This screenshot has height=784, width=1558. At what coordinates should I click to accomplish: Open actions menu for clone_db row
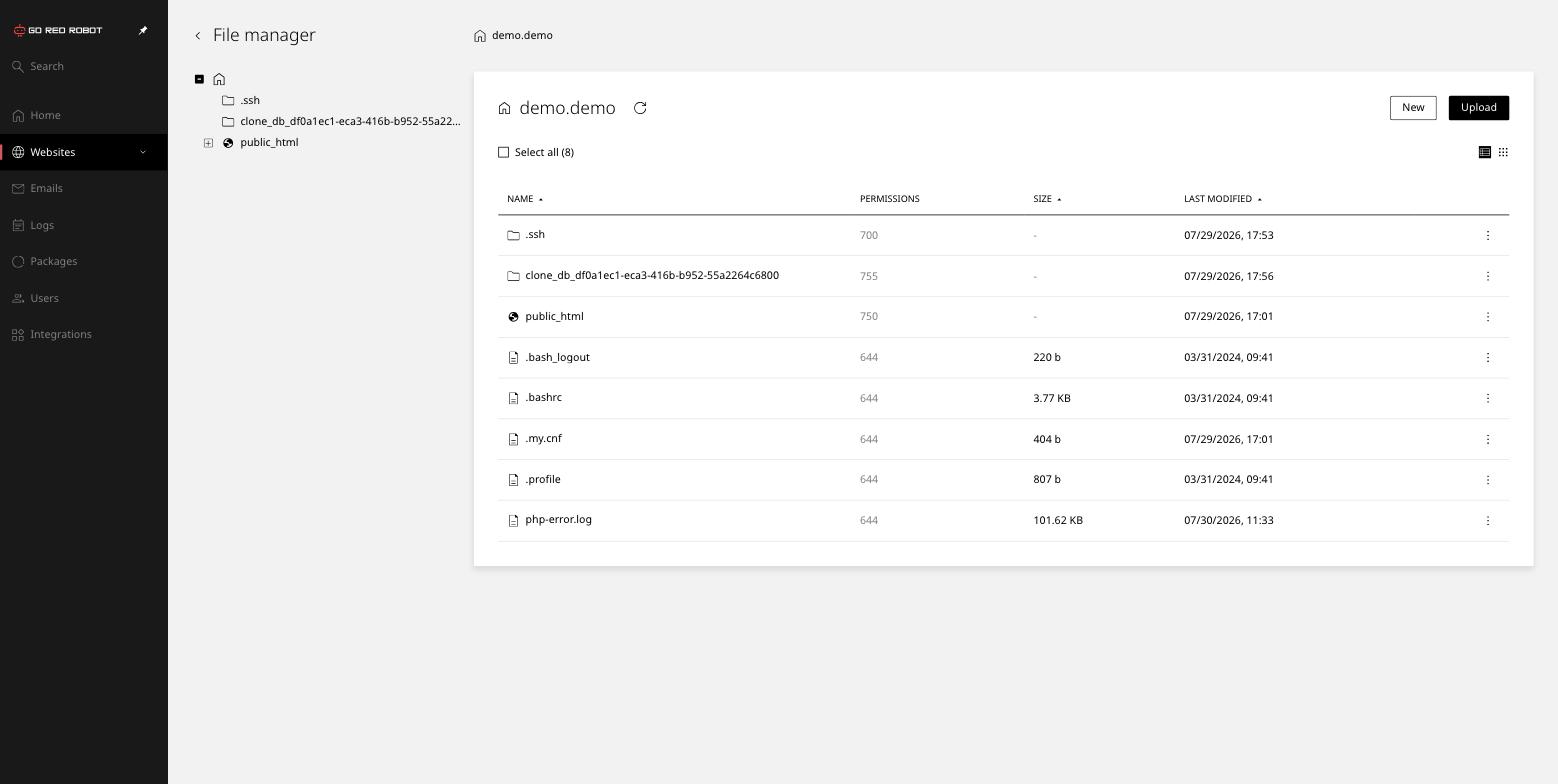coord(1488,276)
